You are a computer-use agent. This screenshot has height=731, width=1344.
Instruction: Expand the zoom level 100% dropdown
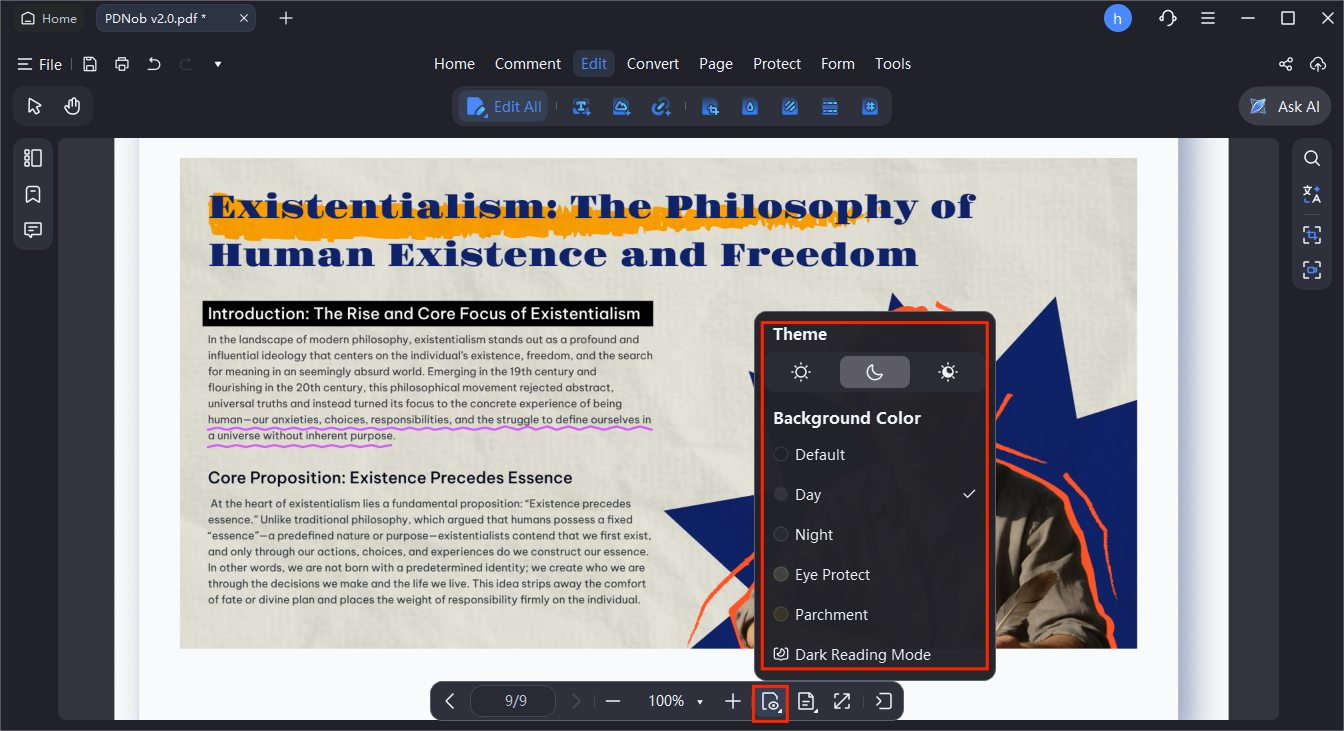point(700,702)
